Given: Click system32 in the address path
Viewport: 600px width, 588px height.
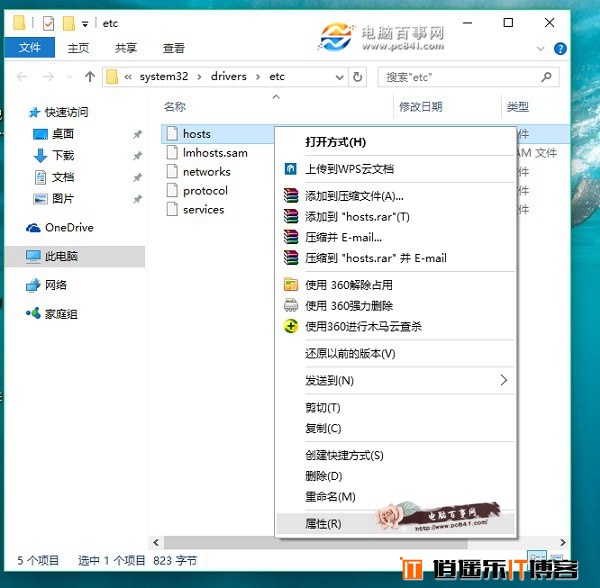Looking at the screenshot, I should 164,77.
